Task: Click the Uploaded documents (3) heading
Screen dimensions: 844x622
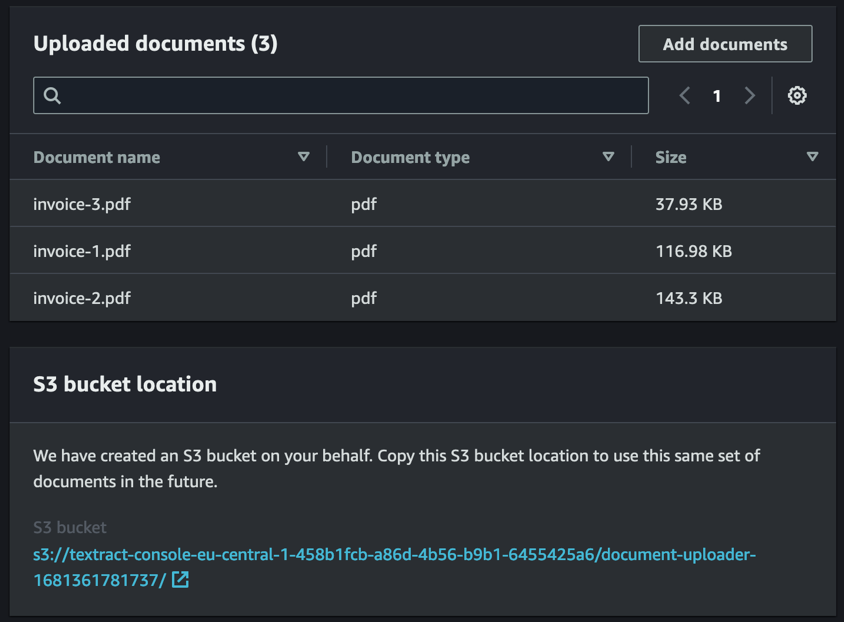Action: [x=155, y=44]
